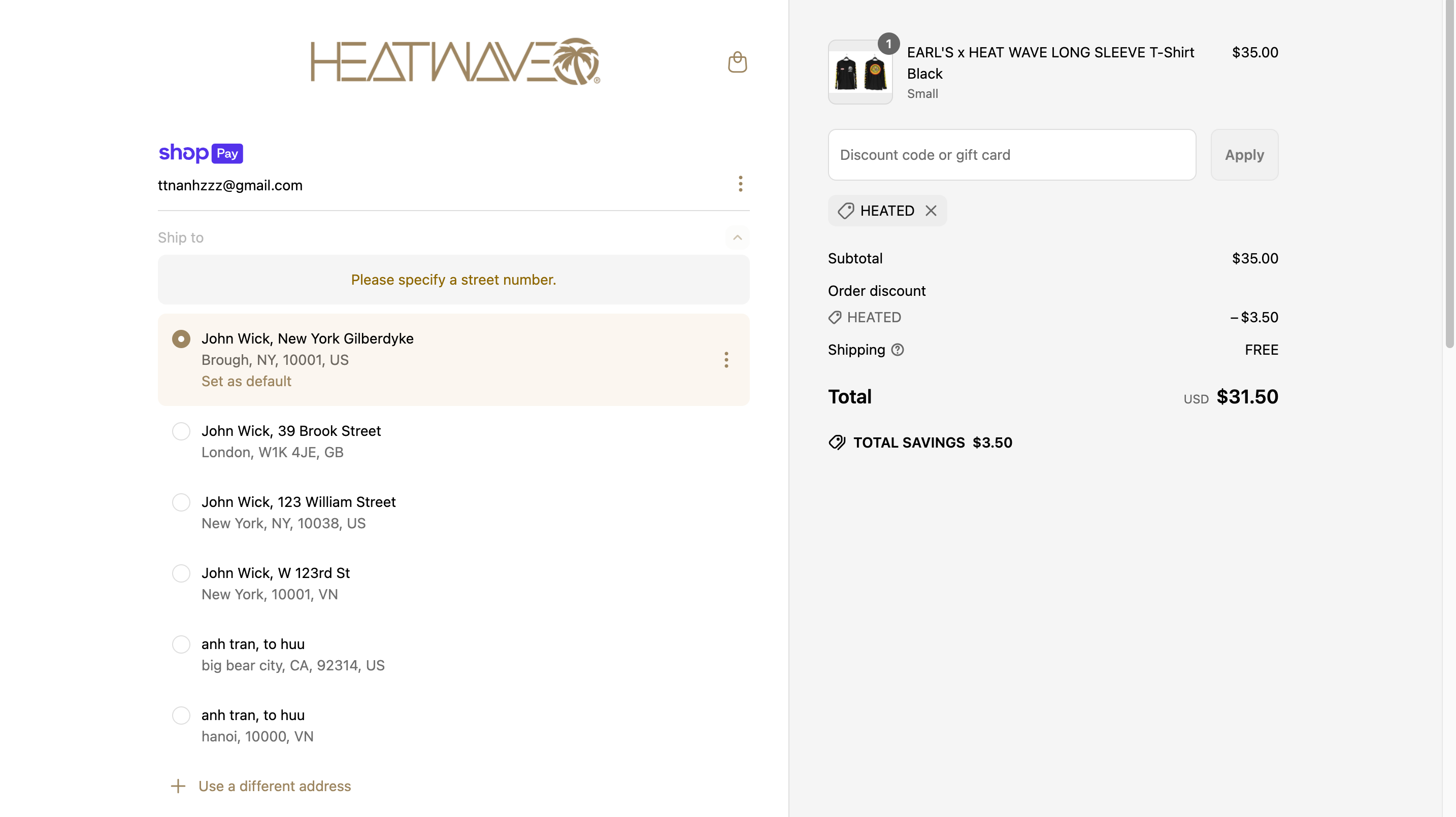Collapse the Ship to section
The height and width of the screenshot is (817, 1456).
click(737, 237)
